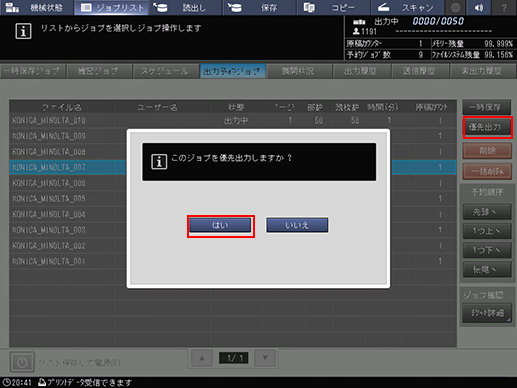Click the printer data reception icon

[42, 382]
